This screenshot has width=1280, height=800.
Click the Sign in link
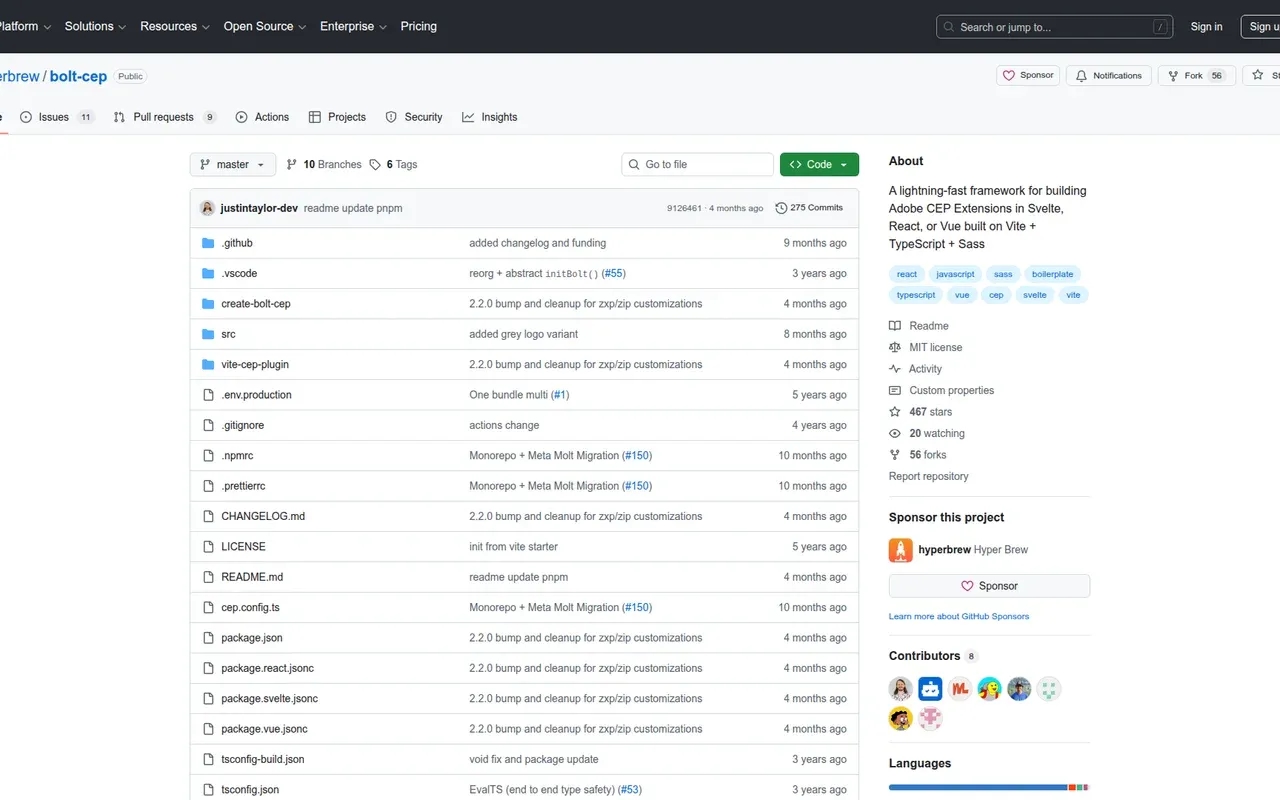(x=1206, y=27)
